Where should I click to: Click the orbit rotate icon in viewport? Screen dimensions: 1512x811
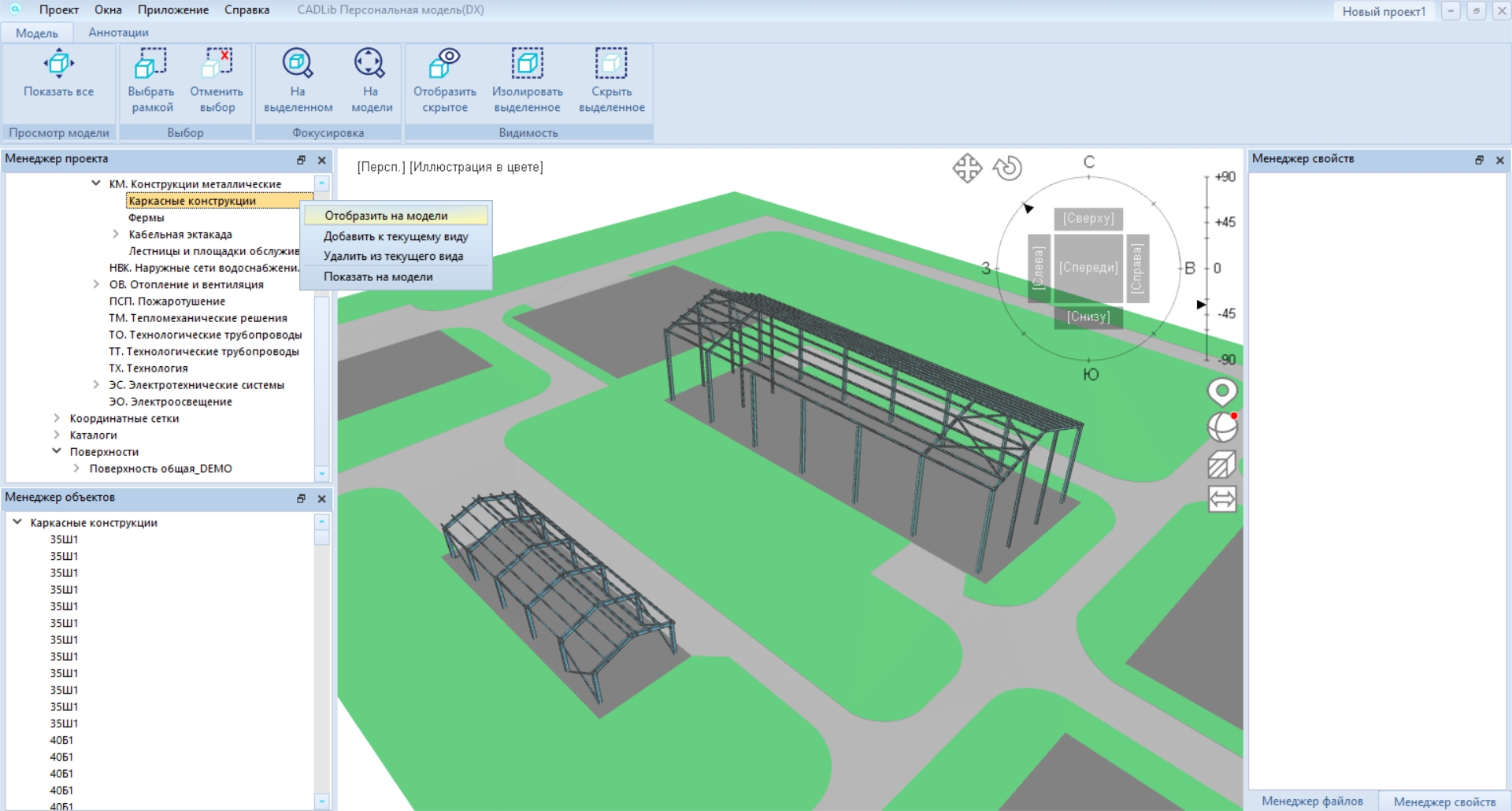(1007, 168)
